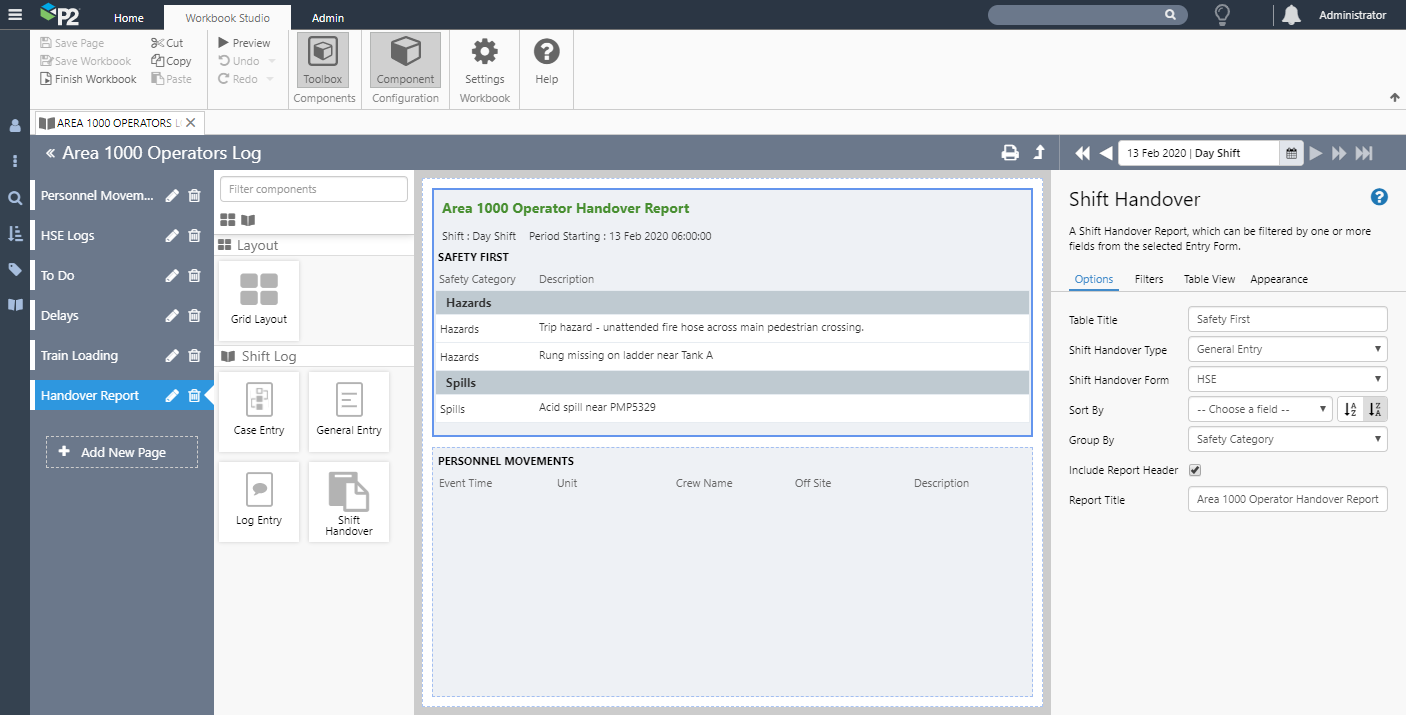Click the Filter components input field

click(x=314, y=189)
